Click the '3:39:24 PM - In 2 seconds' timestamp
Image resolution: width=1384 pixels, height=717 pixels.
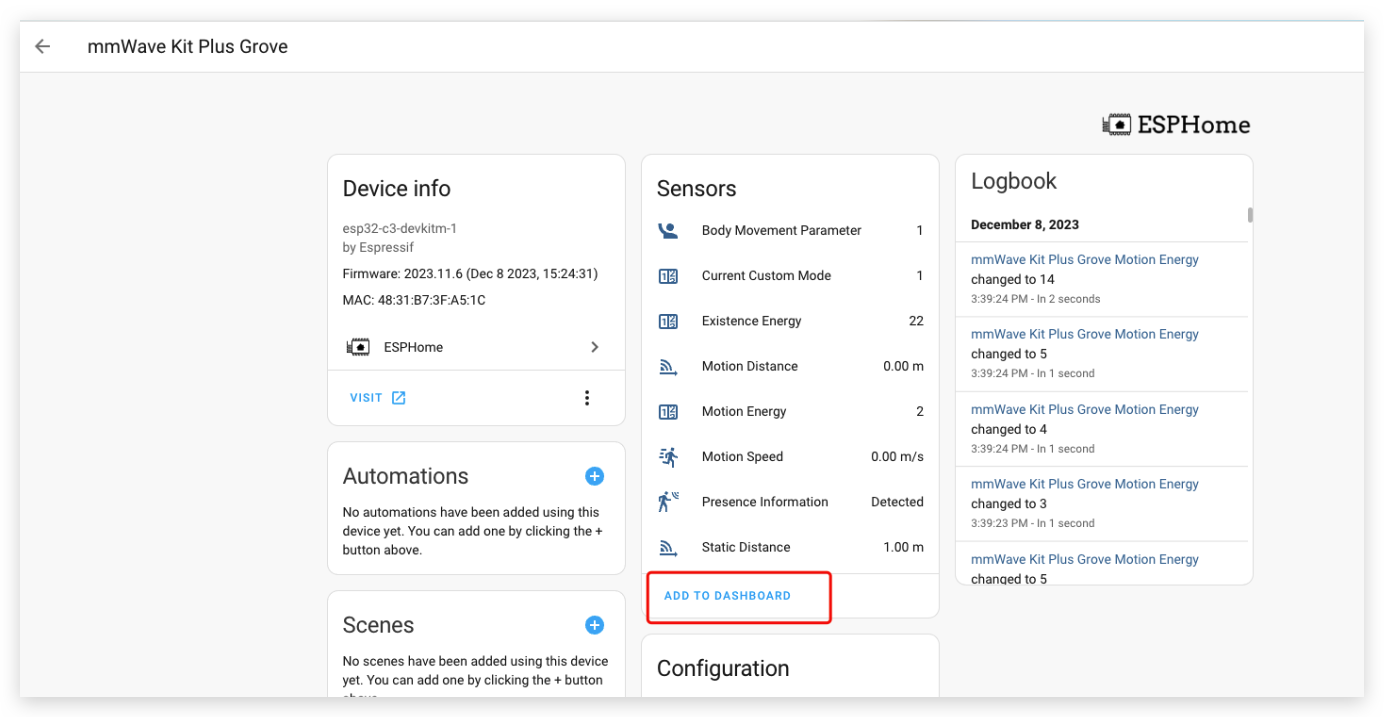coord(1035,299)
